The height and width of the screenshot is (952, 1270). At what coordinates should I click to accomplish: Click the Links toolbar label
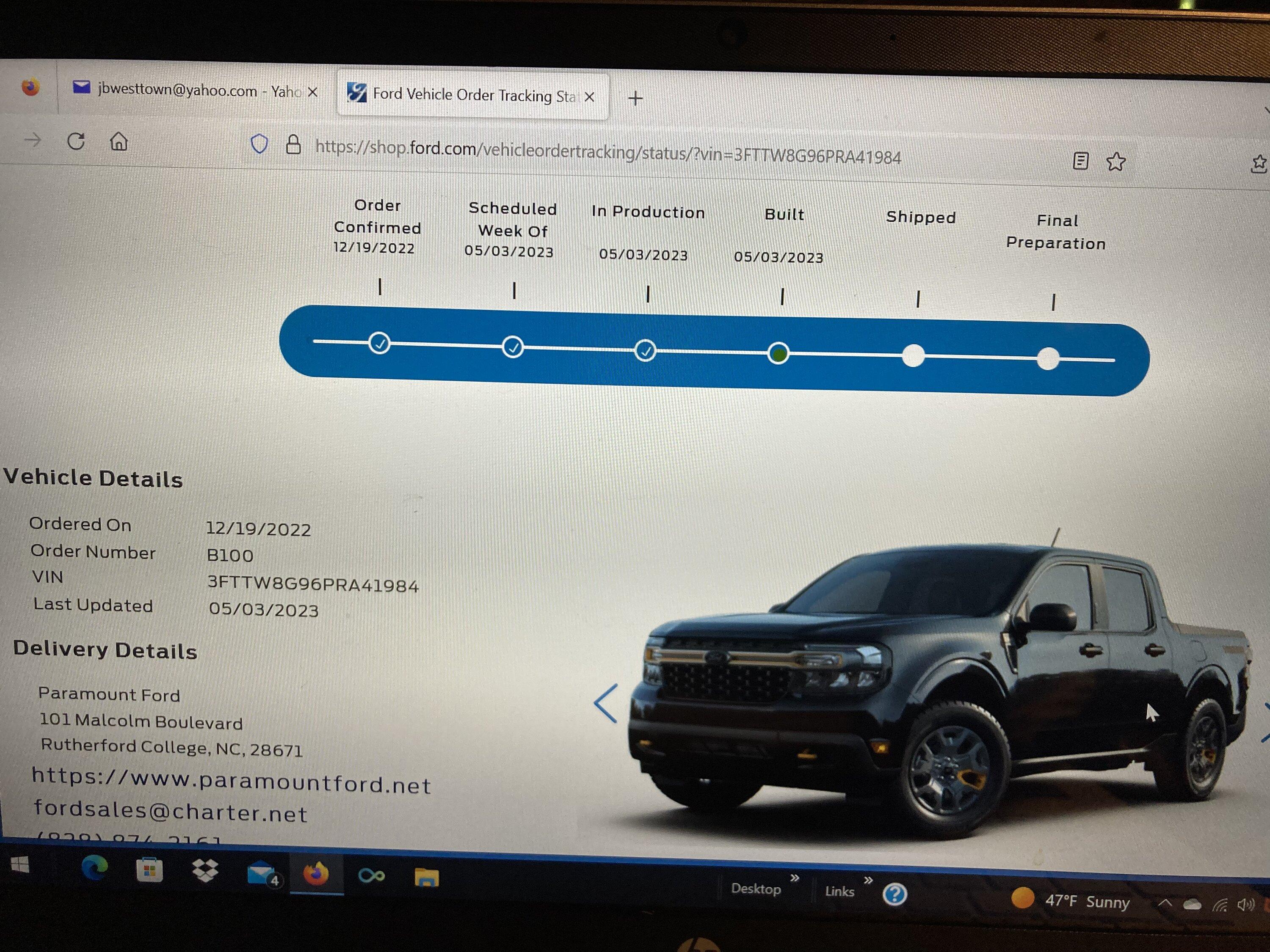coord(839,891)
